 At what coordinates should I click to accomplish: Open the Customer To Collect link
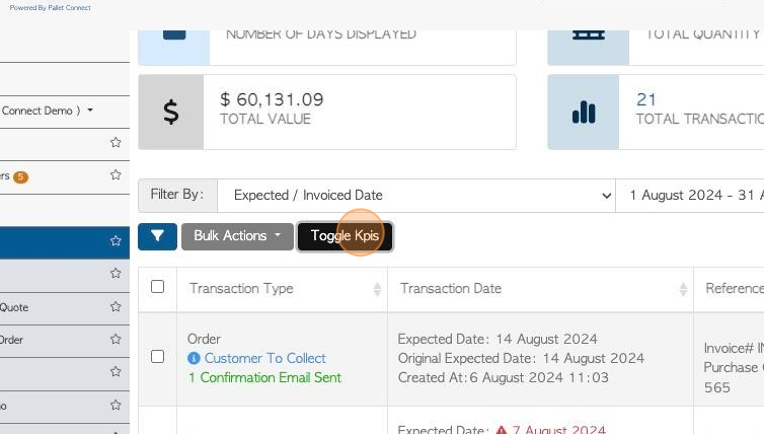pos(265,359)
